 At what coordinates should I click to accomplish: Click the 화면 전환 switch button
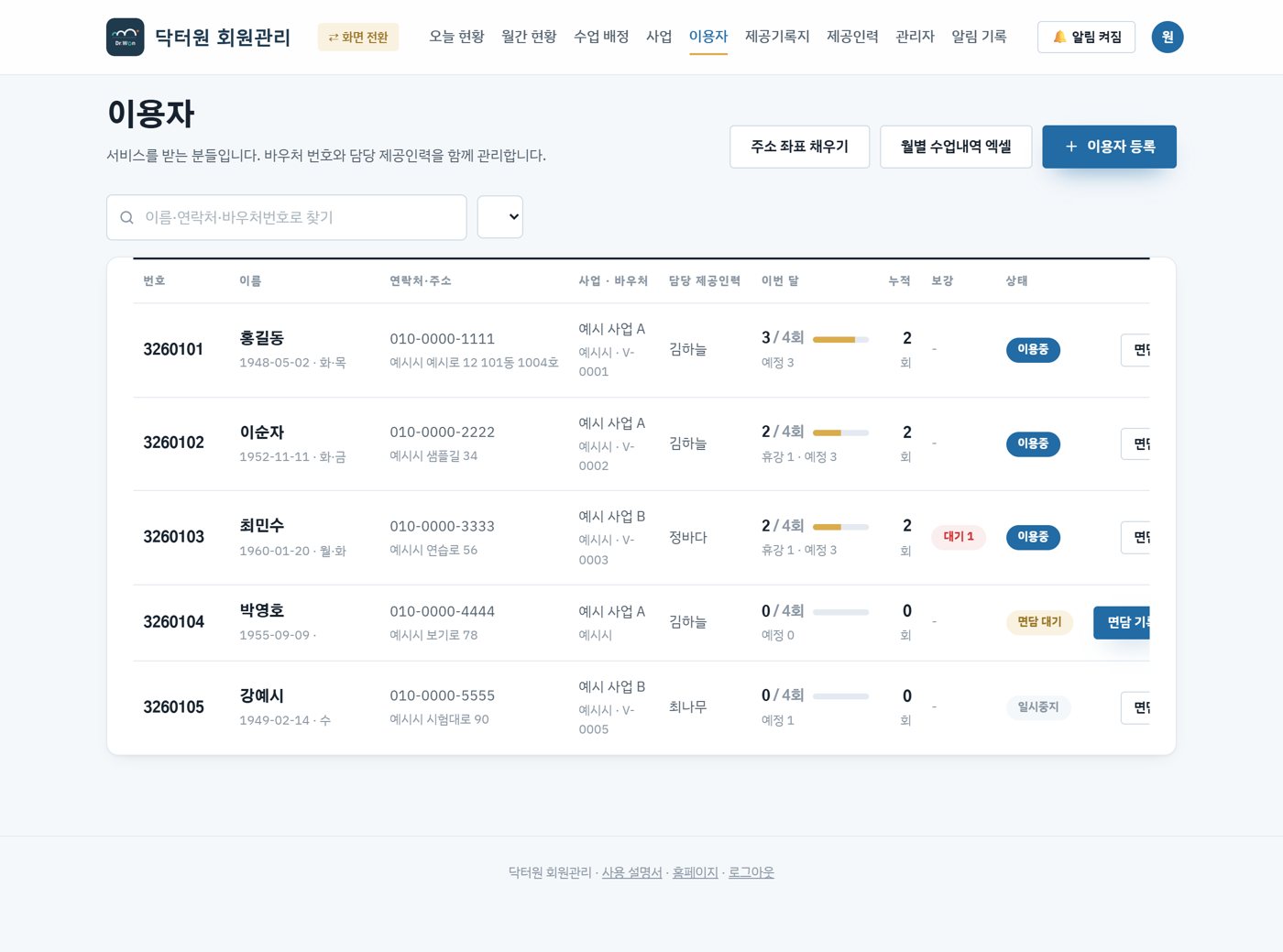[x=358, y=38]
